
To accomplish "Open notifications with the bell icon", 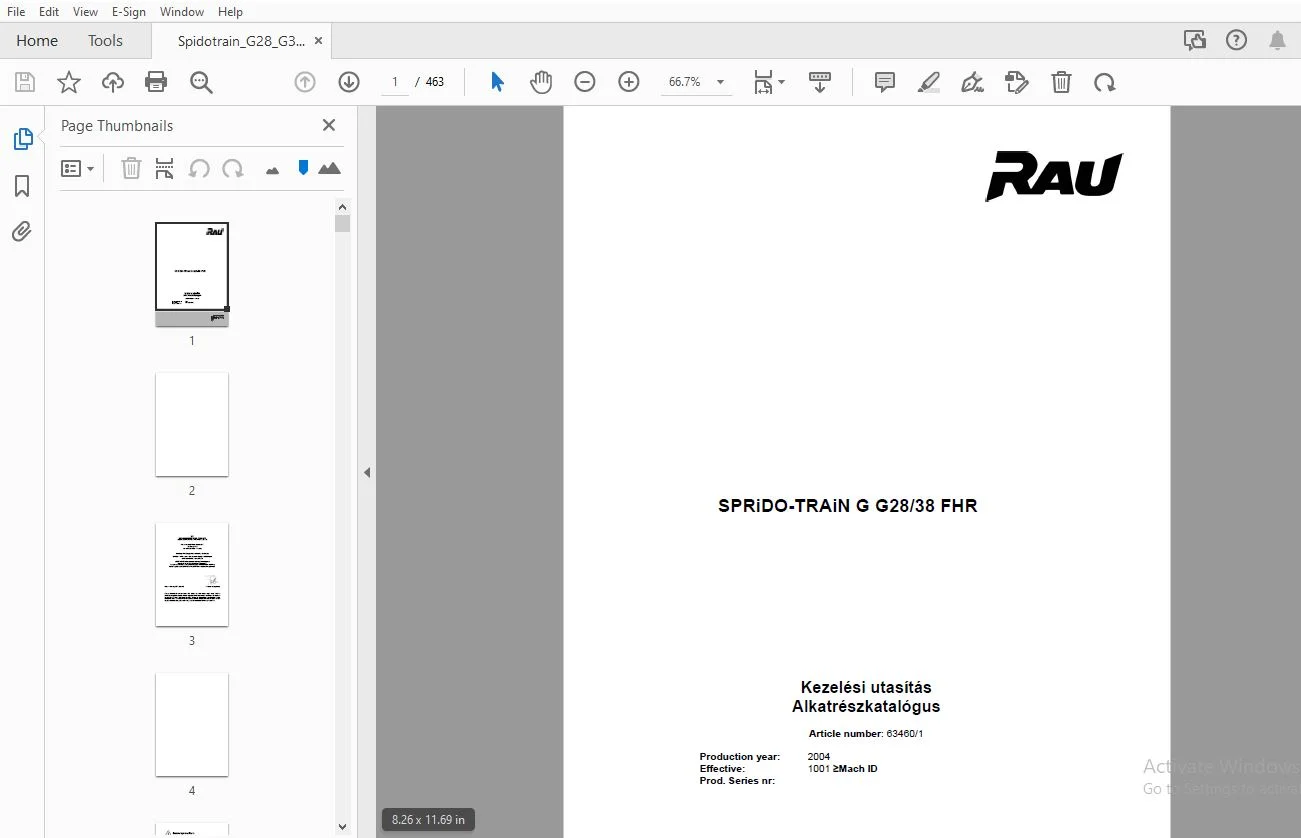I will pyautogui.click(x=1277, y=40).
